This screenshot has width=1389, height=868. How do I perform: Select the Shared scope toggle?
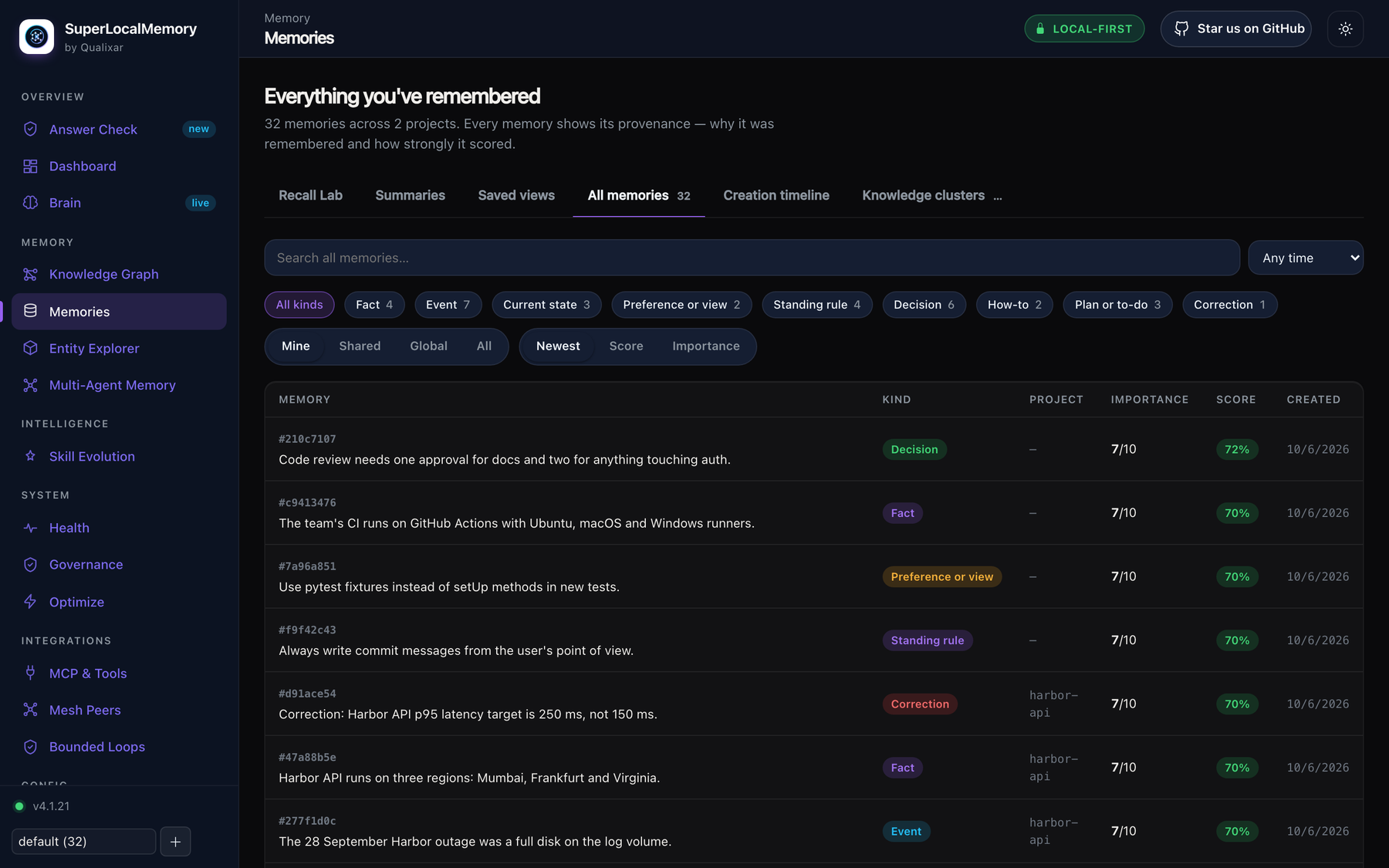pos(360,346)
